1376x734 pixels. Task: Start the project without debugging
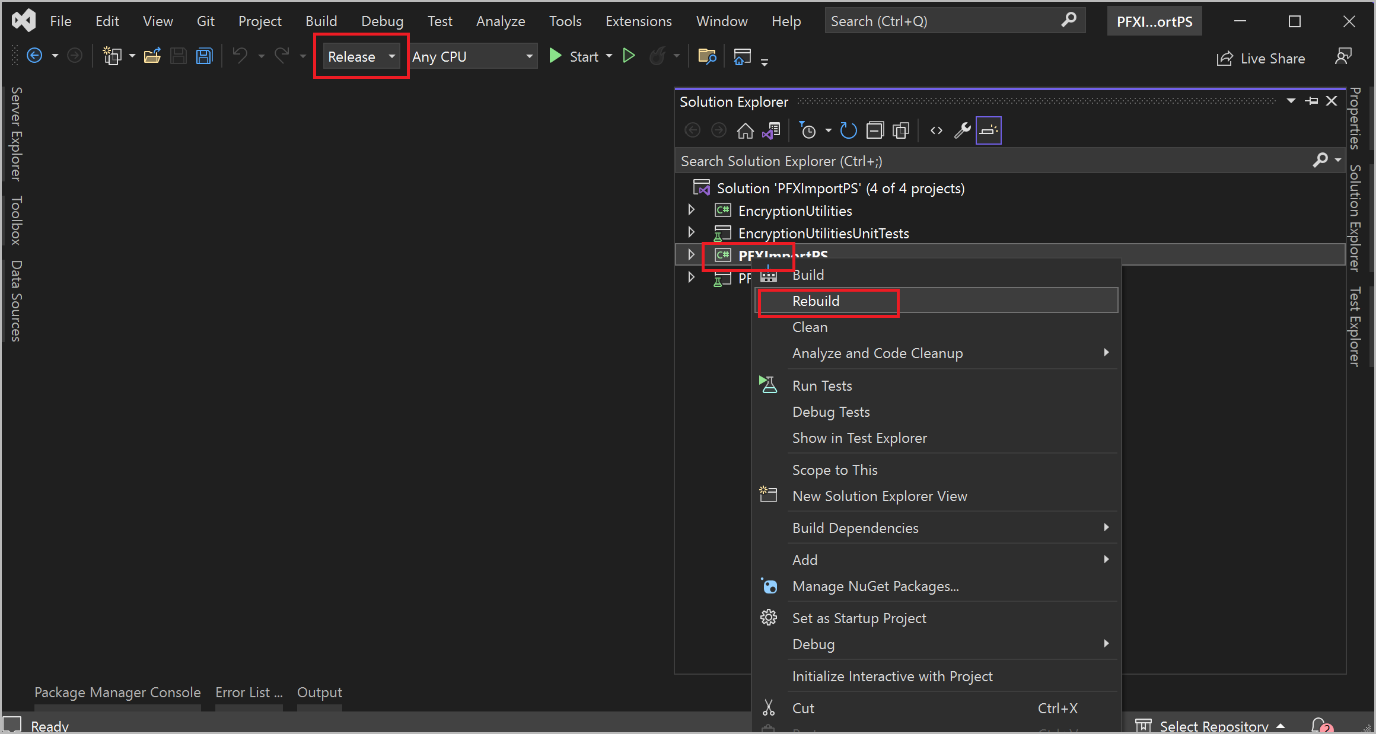[x=629, y=55]
